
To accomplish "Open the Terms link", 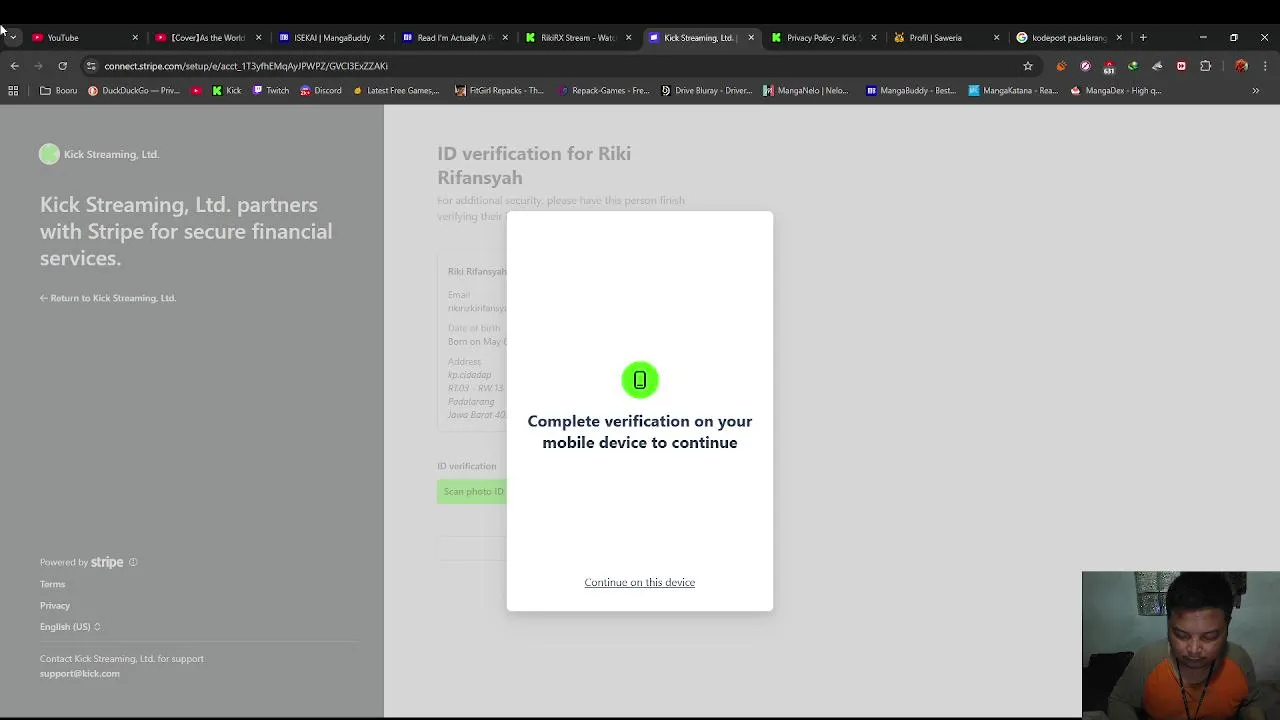I will [x=52, y=584].
